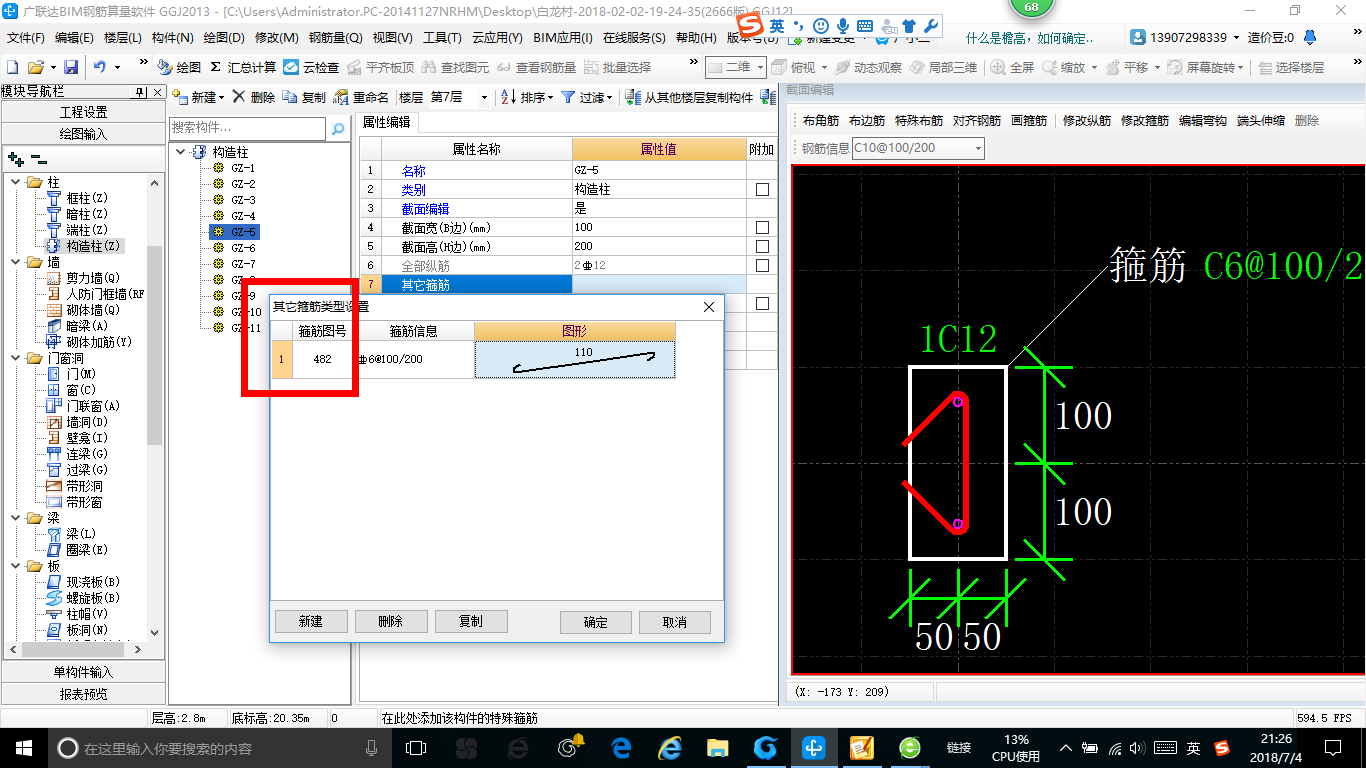Viewport: 1366px width, 768px height.
Task: Open the 工程设置 panel section
Action: coord(83,112)
